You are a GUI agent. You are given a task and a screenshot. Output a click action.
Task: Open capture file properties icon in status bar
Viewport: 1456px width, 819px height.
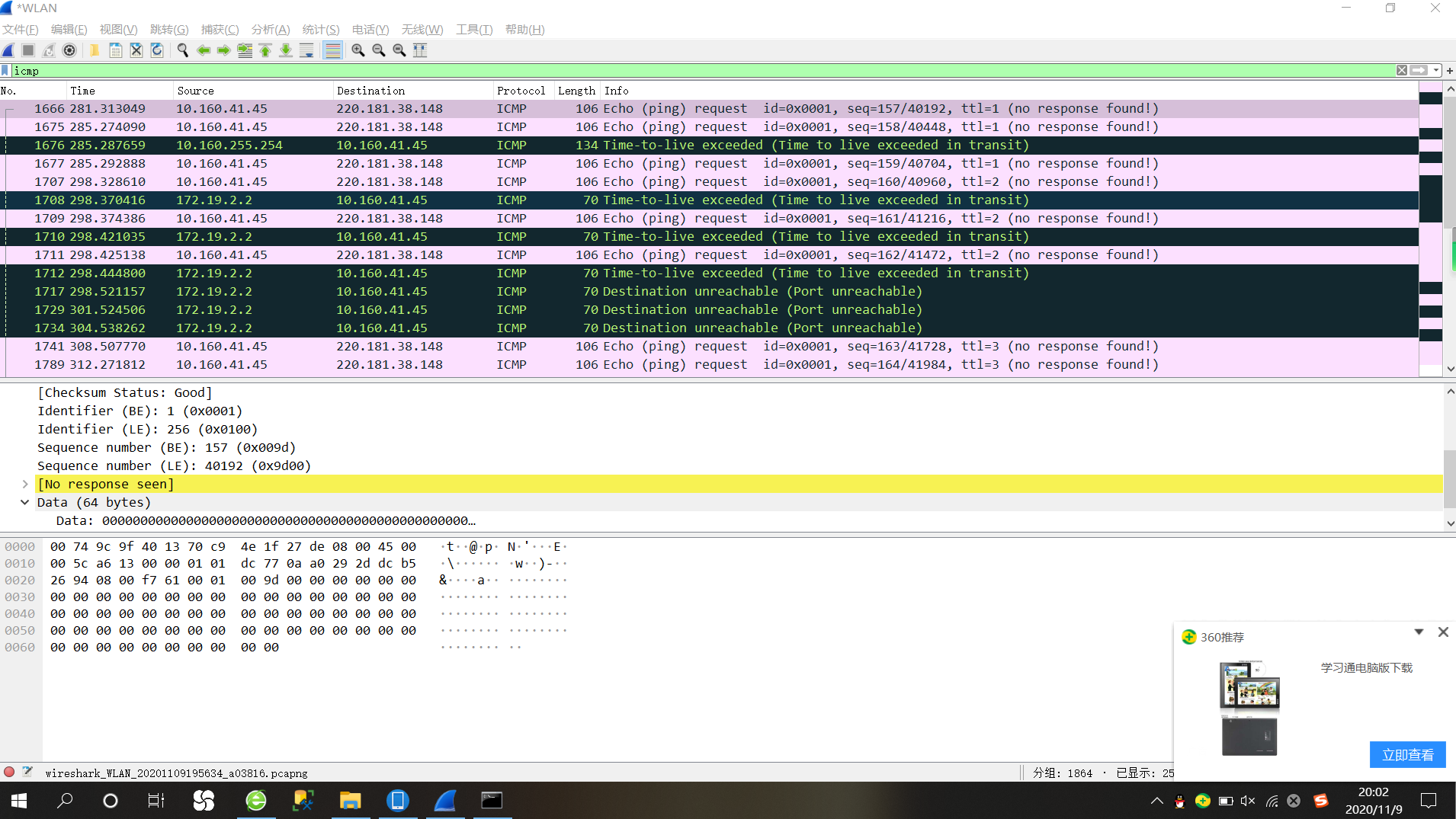coord(27,773)
